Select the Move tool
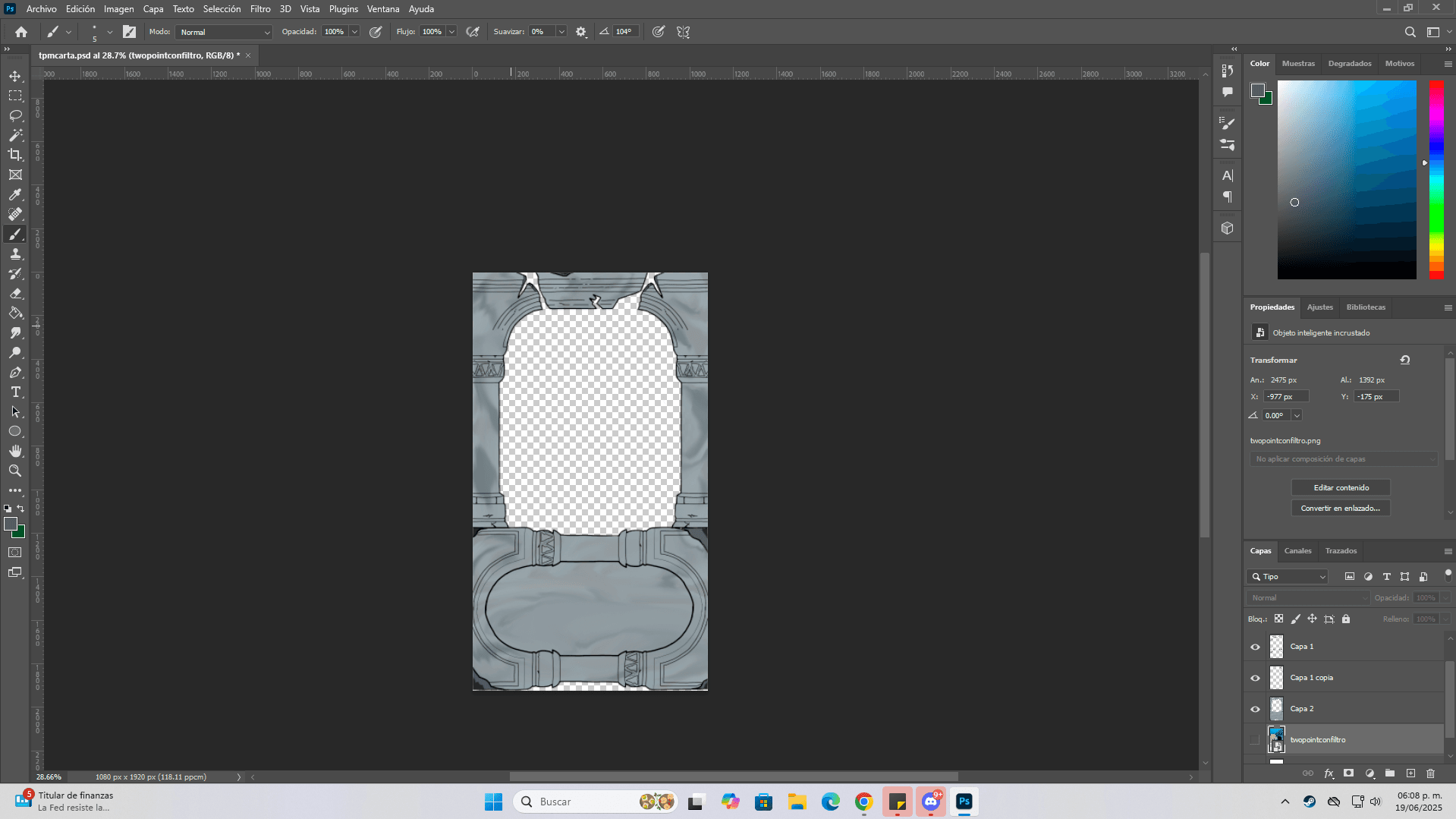Screen dimensions: 1456x819 (15, 76)
